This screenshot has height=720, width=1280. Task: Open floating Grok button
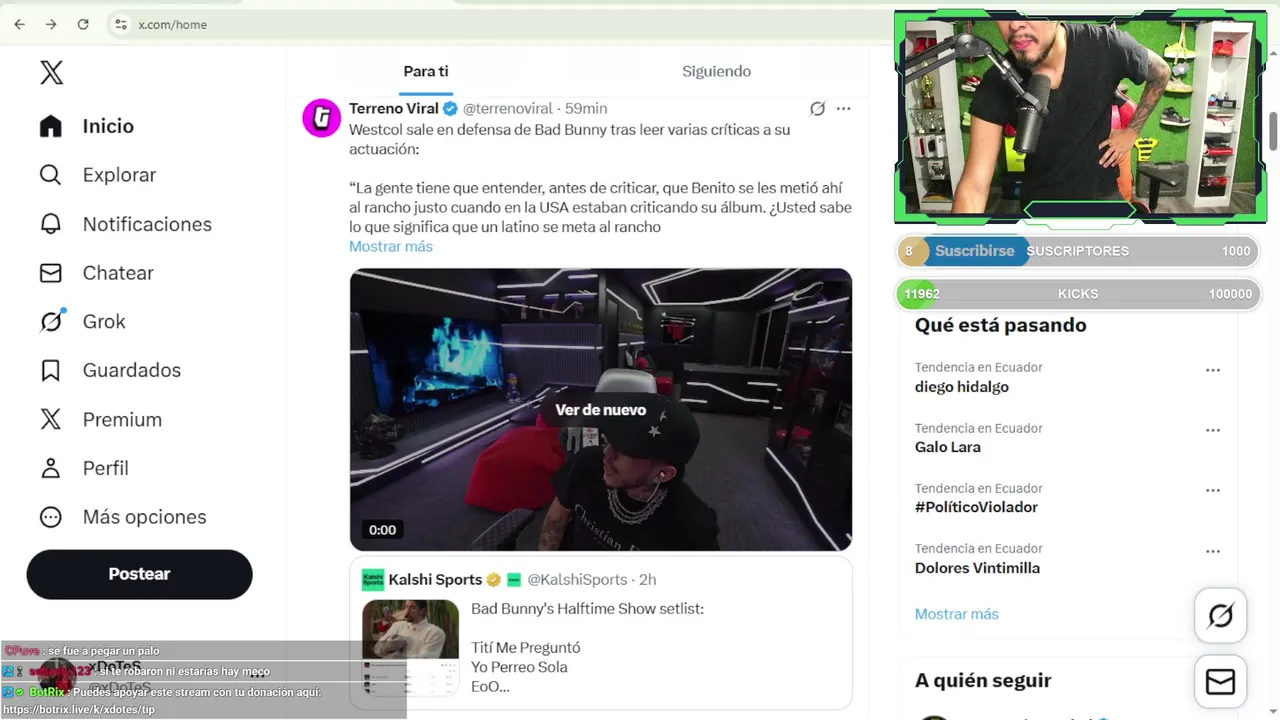1220,615
